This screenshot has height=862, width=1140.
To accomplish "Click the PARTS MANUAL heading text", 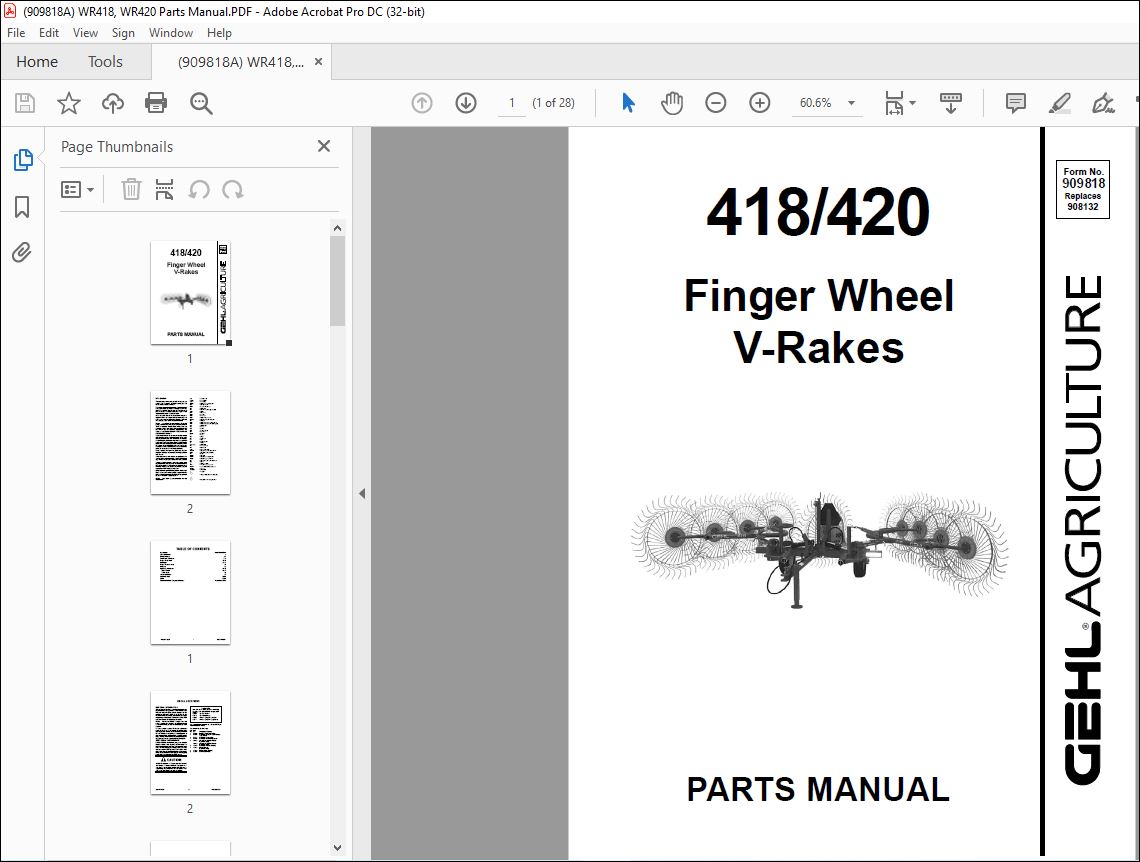I will click(818, 789).
